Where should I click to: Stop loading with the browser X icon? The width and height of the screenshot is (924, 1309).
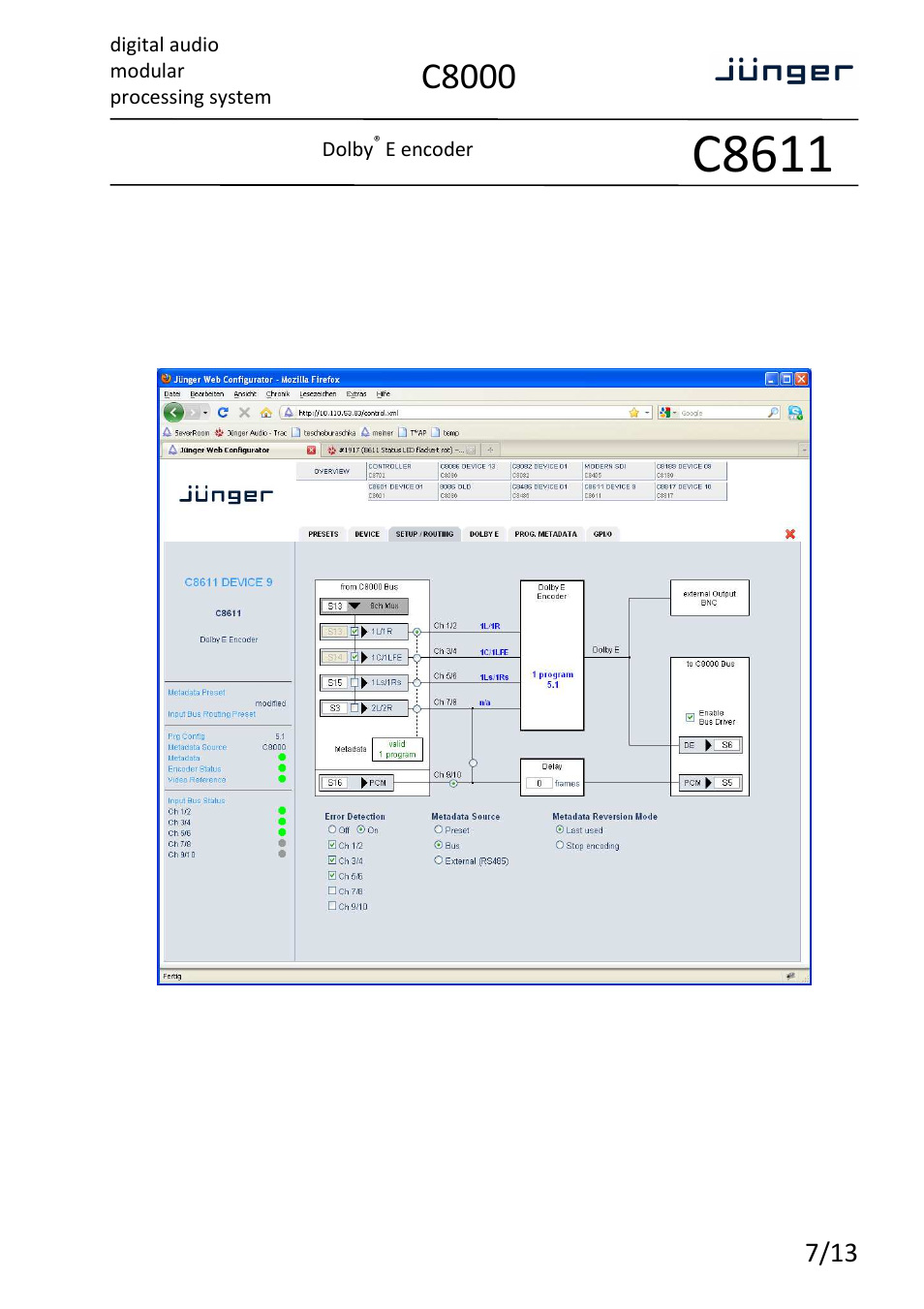tap(244, 413)
